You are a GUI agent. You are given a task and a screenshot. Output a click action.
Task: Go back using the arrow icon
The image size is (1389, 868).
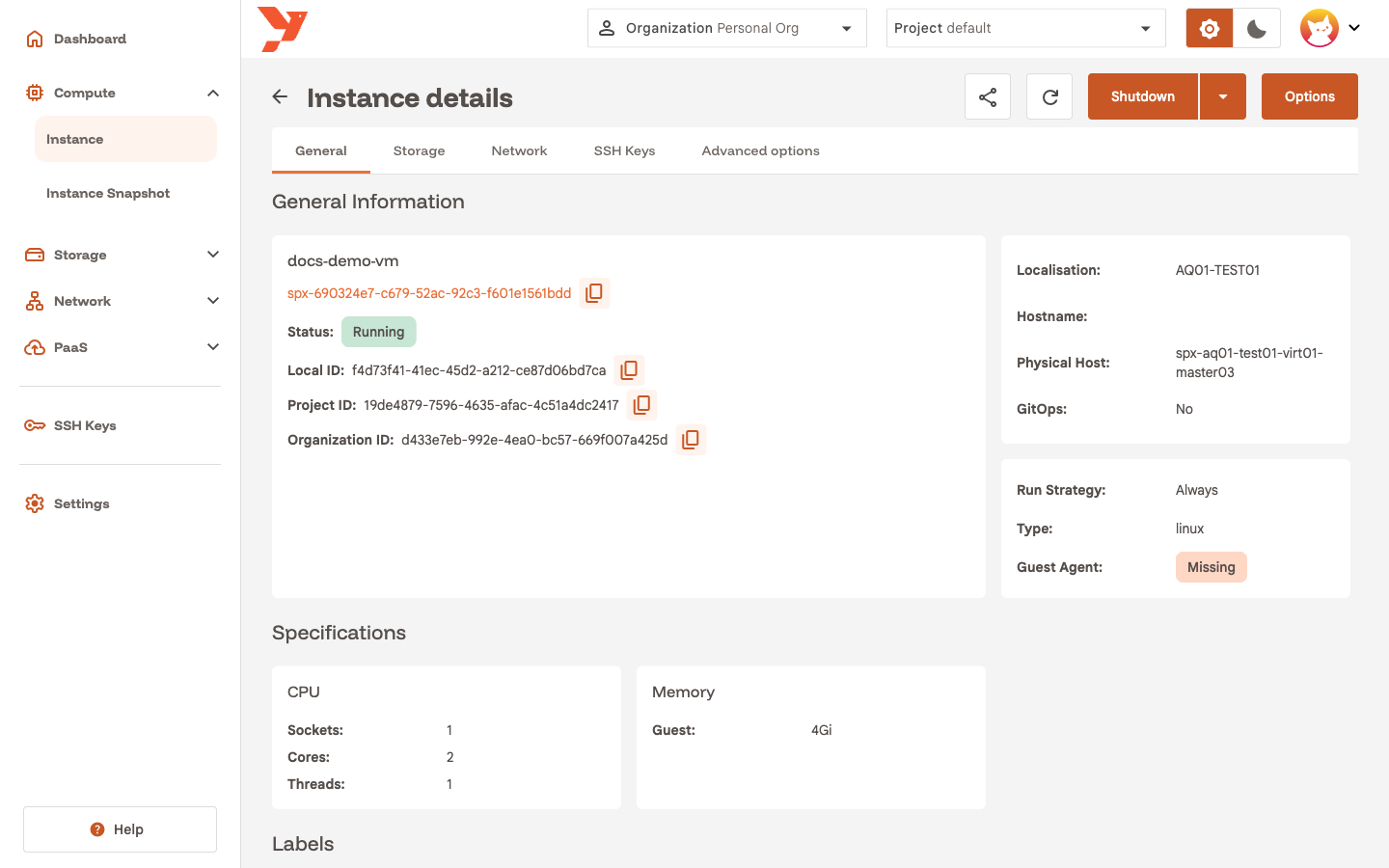280,96
